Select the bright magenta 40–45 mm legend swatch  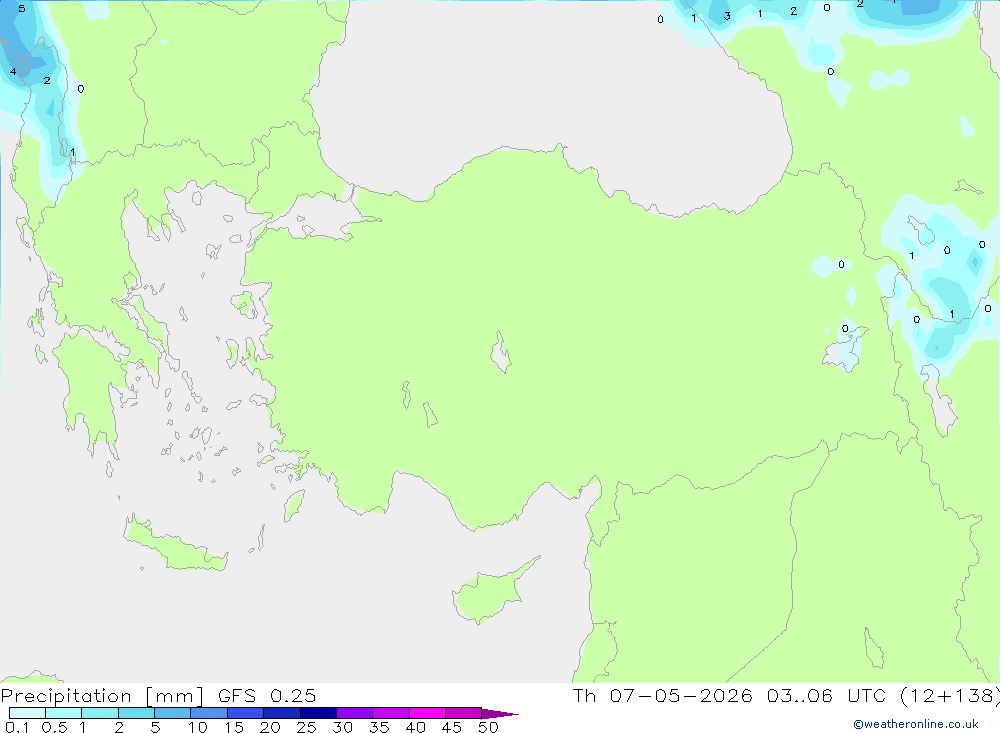click(427, 713)
